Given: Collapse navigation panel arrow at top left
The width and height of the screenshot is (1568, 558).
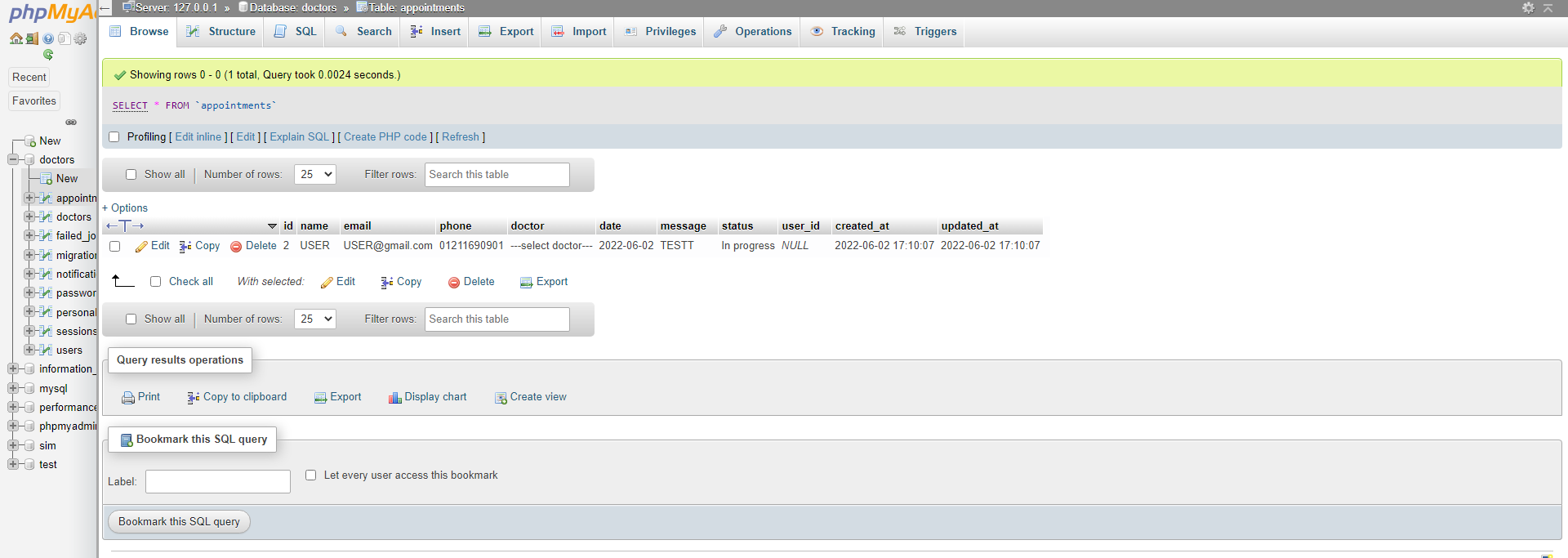Looking at the screenshot, I should (x=105, y=7).
